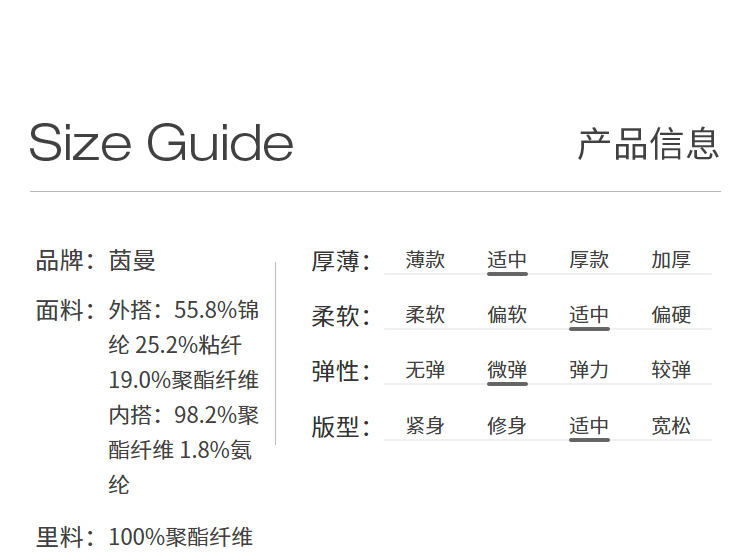Screen dimensions: 750x555
Task: Click the Size Guide heading
Action: pyautogui.click(x=161, y=143)
